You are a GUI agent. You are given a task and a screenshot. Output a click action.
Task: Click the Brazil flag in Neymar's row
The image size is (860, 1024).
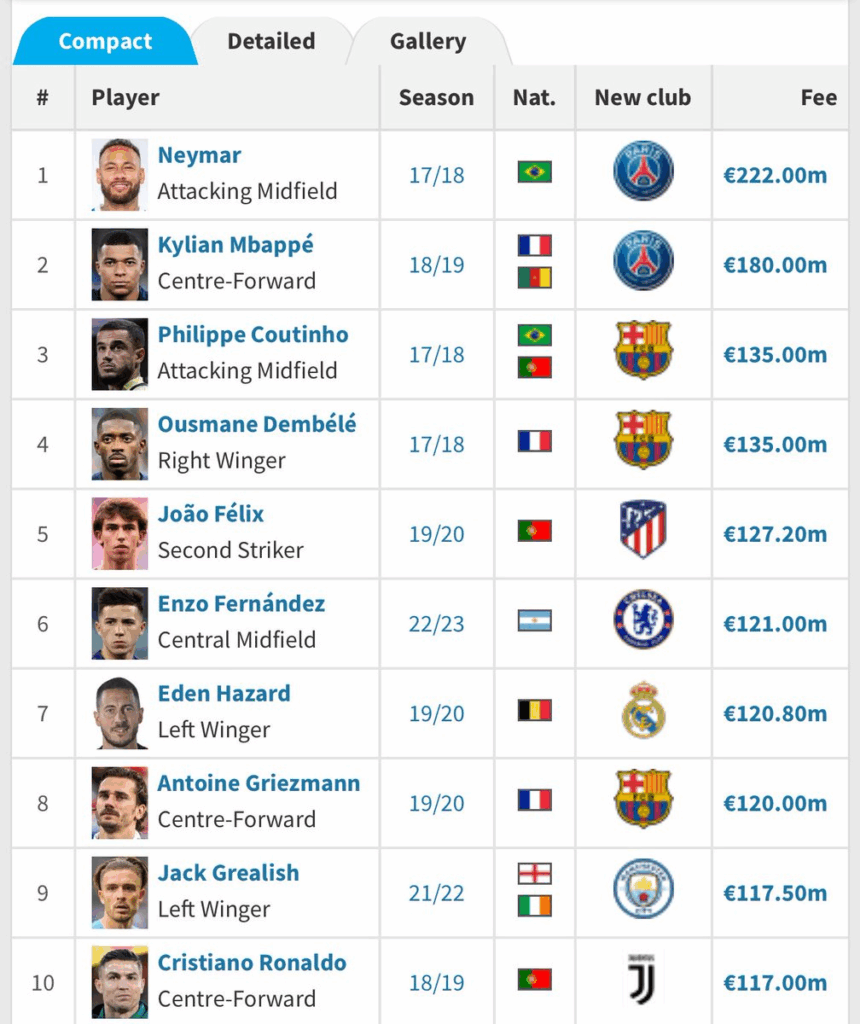click(x=535, y=172)
